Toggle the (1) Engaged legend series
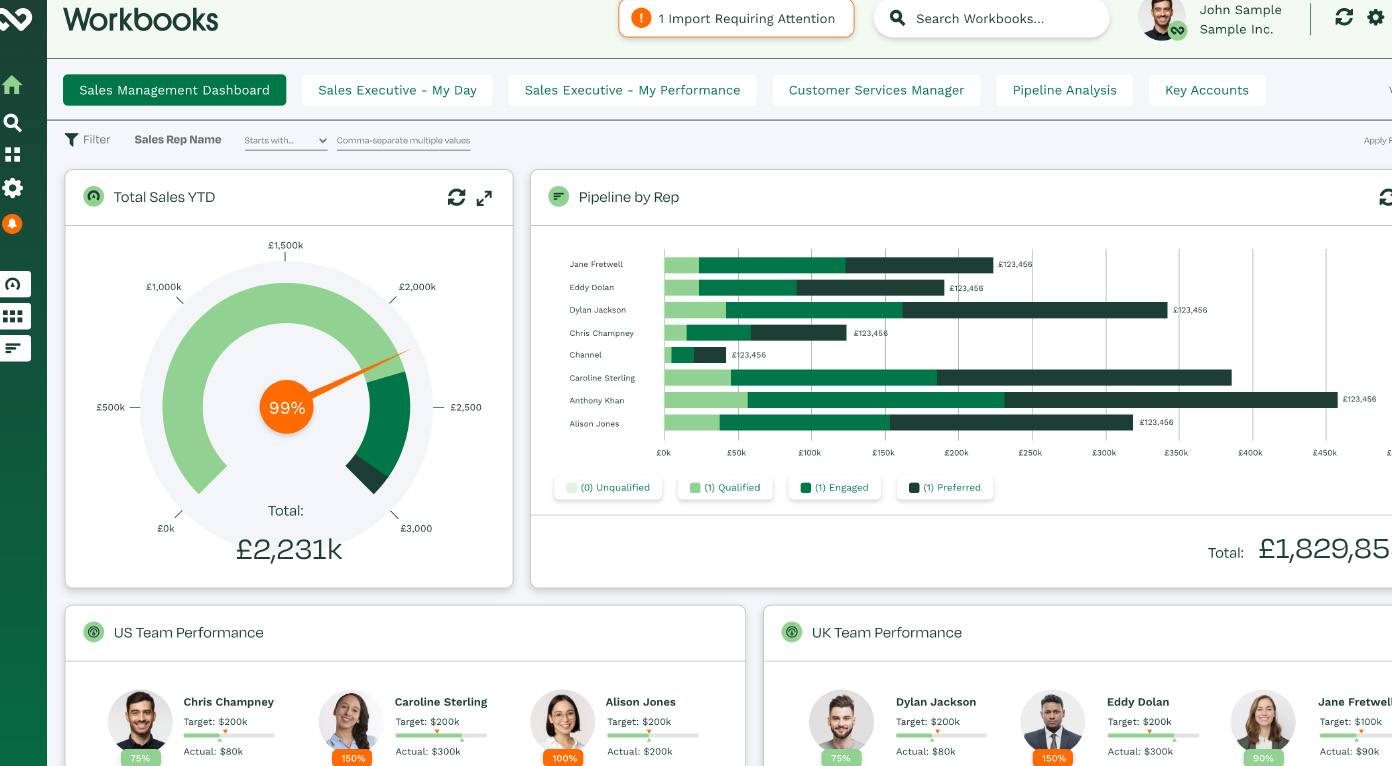1392x766 pixels. (x=834, y=488)
